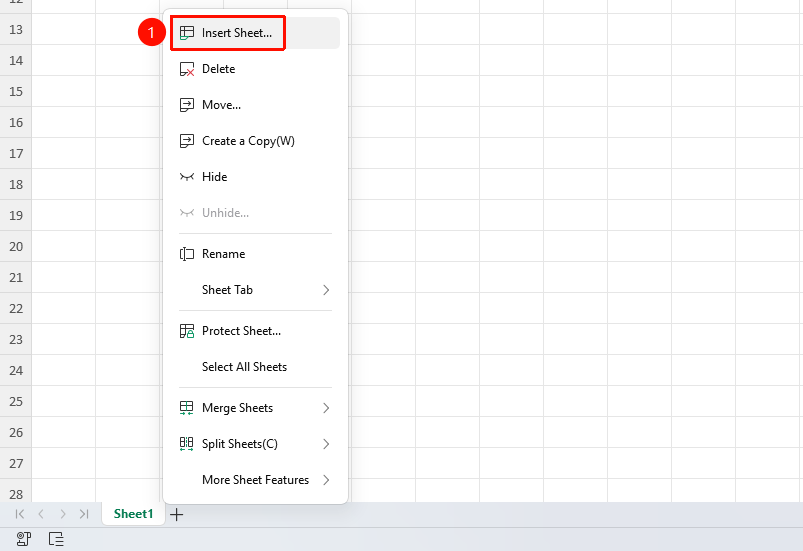Choose the Move option
Screen dimensions: 803x551
pos(255,104)
